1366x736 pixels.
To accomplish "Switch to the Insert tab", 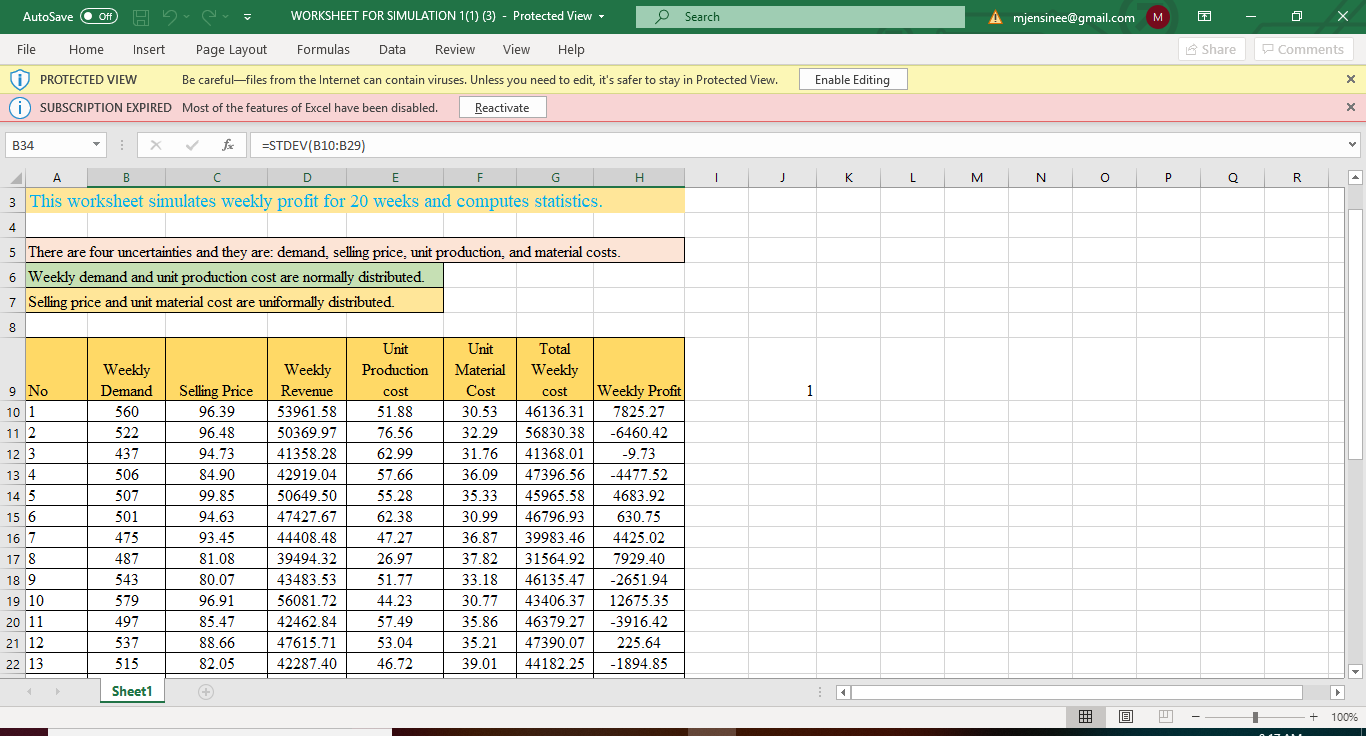I will click(149, 49).
